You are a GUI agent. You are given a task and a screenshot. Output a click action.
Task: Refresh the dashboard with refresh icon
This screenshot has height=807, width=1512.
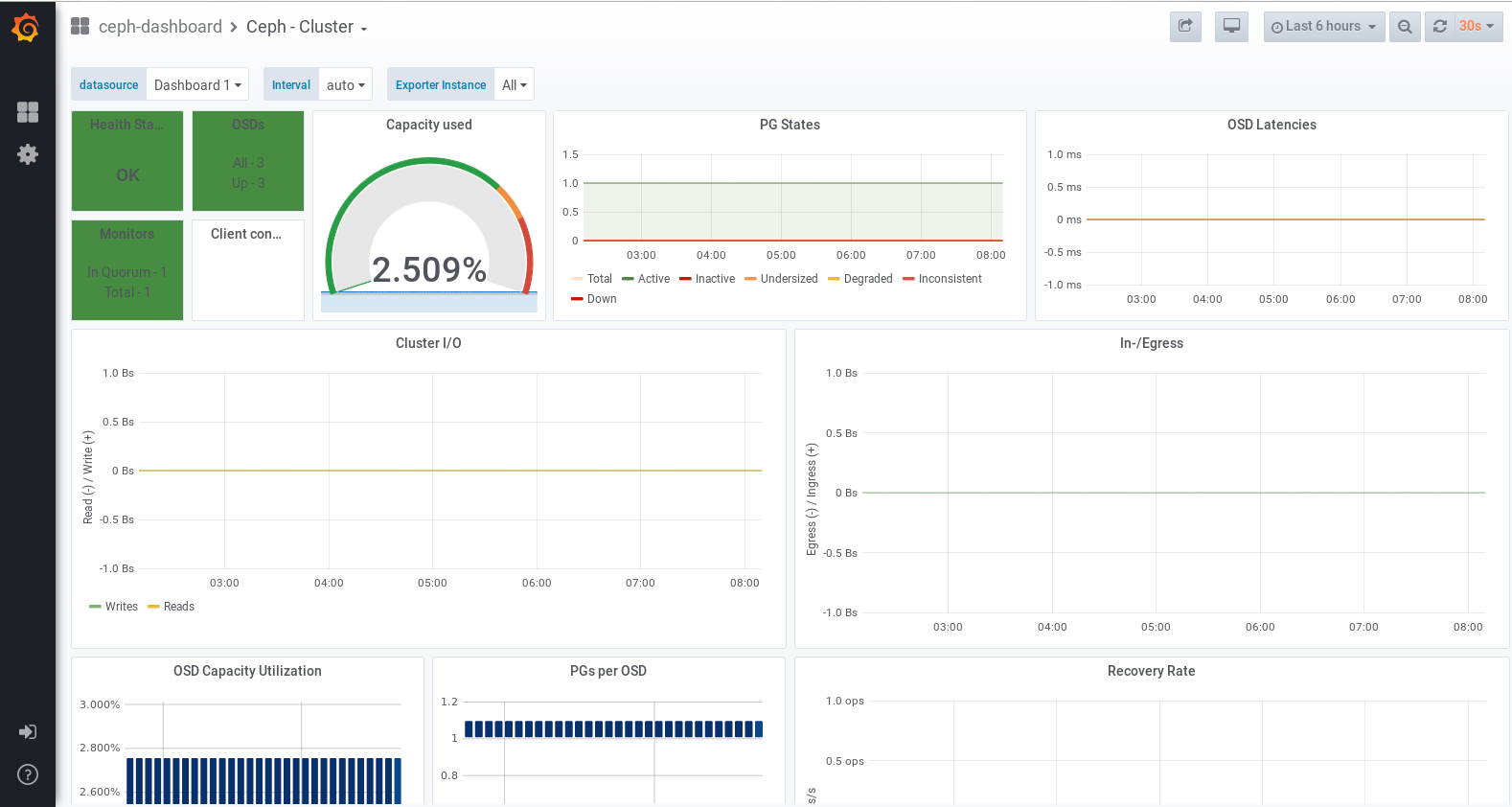1440,27
